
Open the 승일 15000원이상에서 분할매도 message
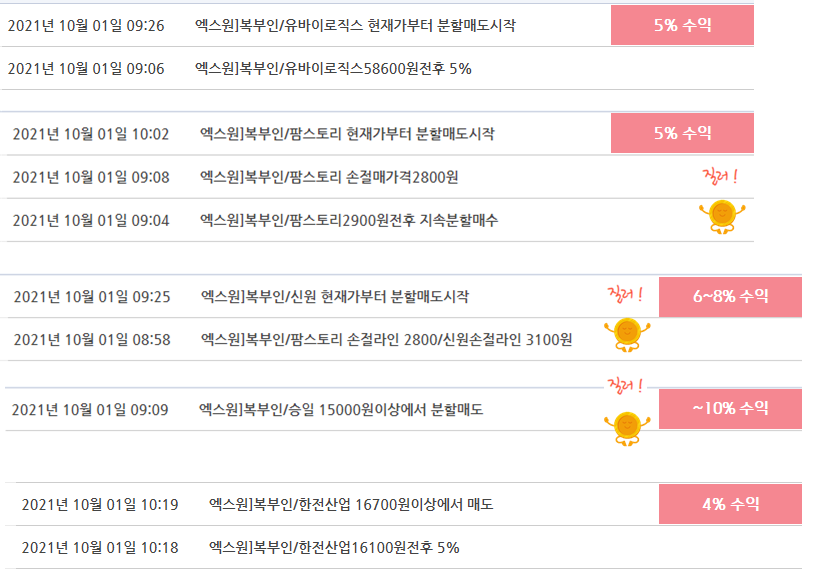pos(341,410)
